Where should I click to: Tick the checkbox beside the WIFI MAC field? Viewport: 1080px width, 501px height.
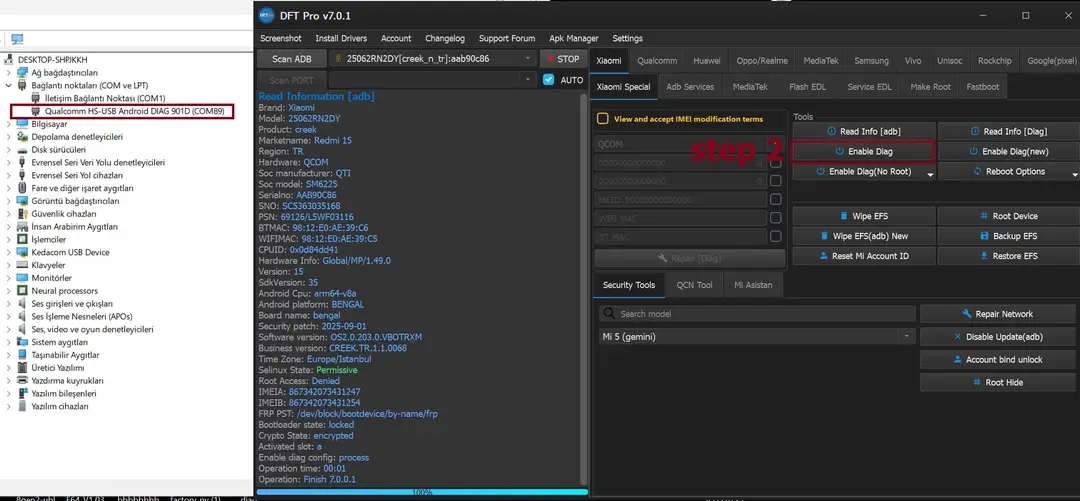[776, 218]
